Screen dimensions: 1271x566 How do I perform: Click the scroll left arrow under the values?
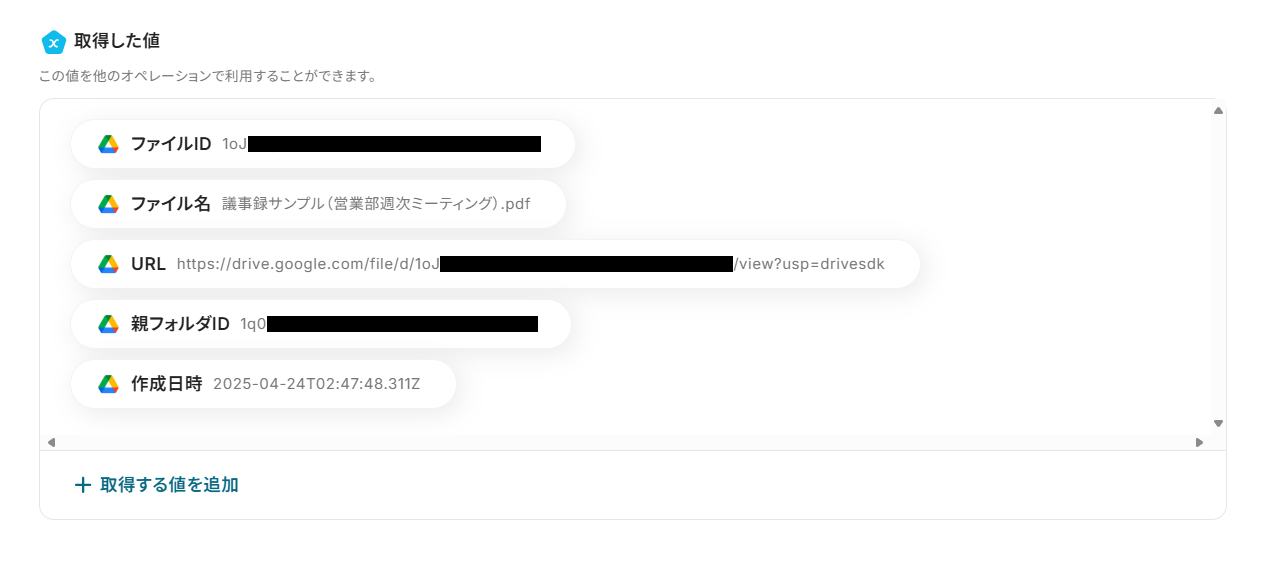pyautogui.click(x=51, y=442)
